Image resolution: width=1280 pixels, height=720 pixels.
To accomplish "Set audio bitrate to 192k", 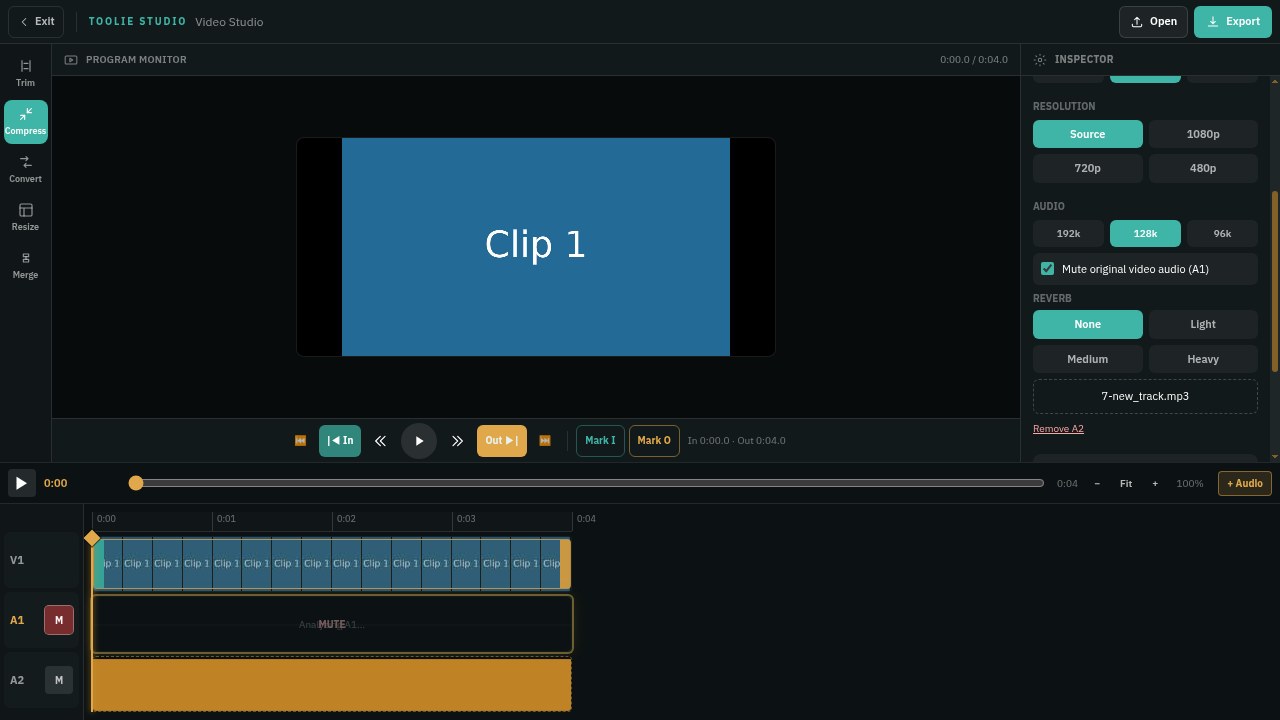I will coord(1069,233).
